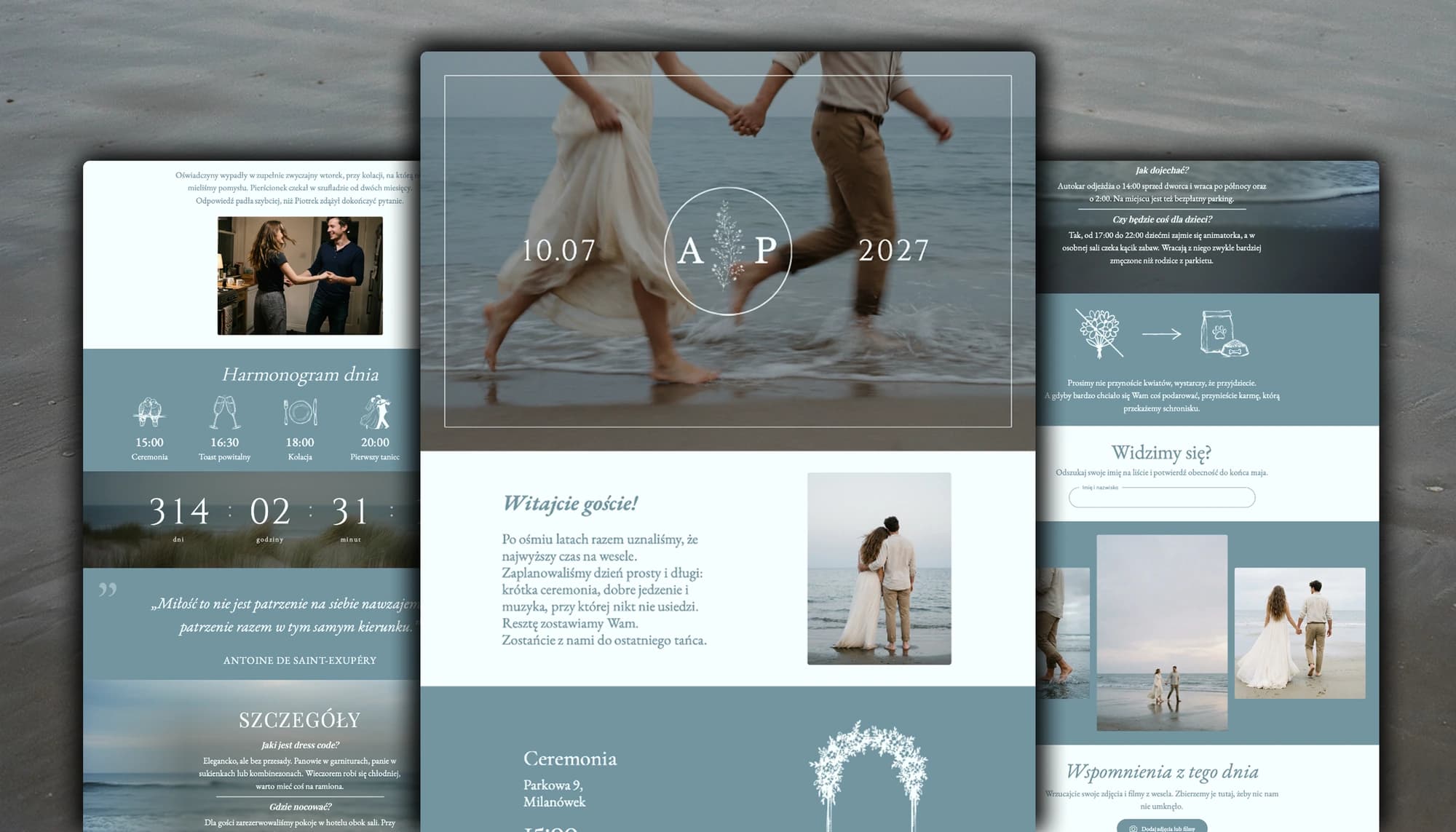Click the champagne glasses Toast powitalny icon
This screenshot has height=832, width=1456.
click(224, 412)
